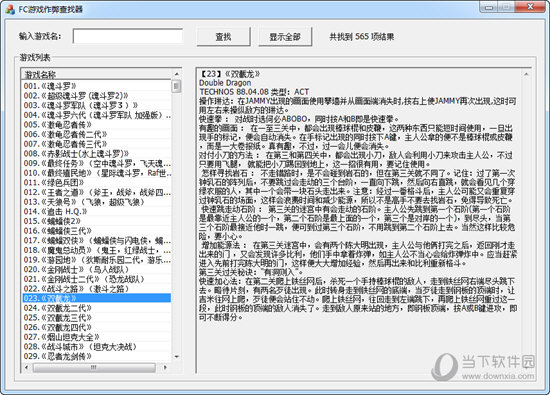Click the Double Dragon title text
Viewport: 550px width, 395px height.
pos(225,83)
